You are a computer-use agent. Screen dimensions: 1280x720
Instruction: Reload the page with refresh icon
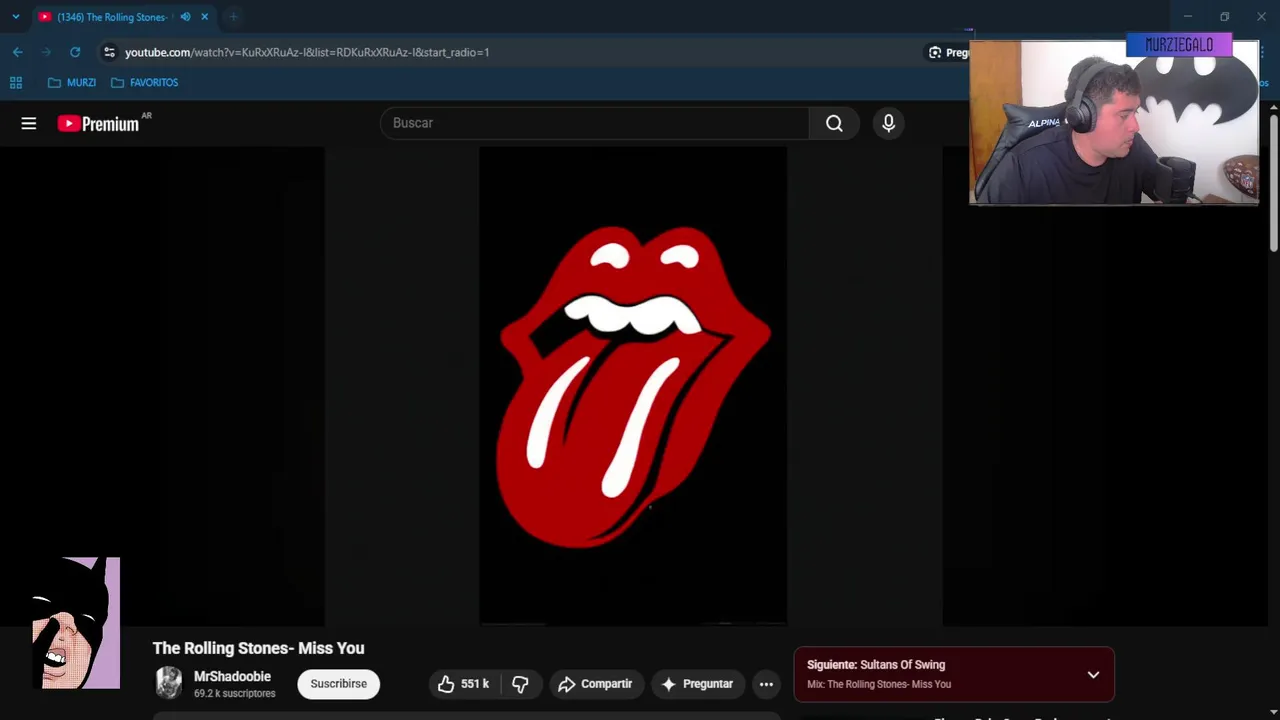pyautogui.click(x=75, y=52)
